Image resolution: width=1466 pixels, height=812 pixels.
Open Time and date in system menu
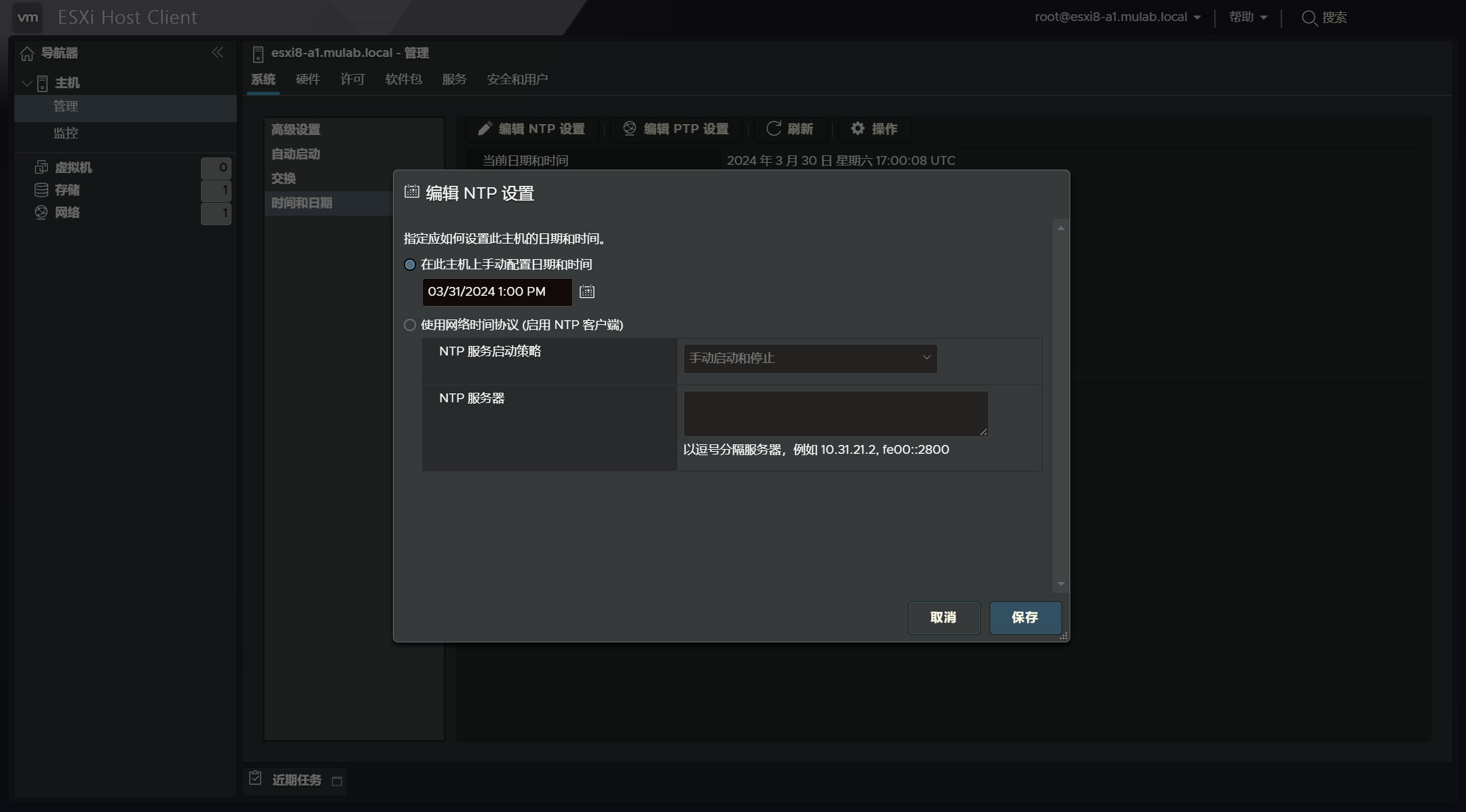(x=302, y=203)
